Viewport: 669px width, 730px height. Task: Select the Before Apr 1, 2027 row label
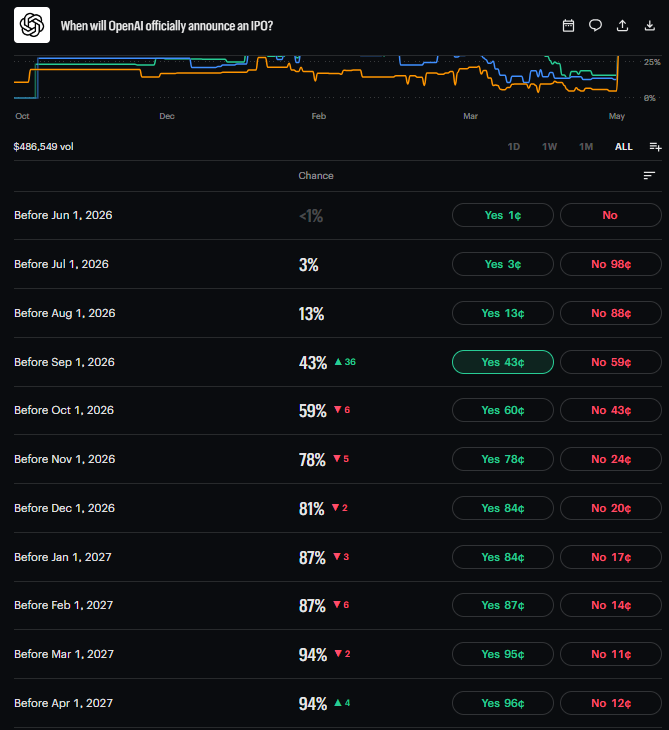click(x=63, y=703)
